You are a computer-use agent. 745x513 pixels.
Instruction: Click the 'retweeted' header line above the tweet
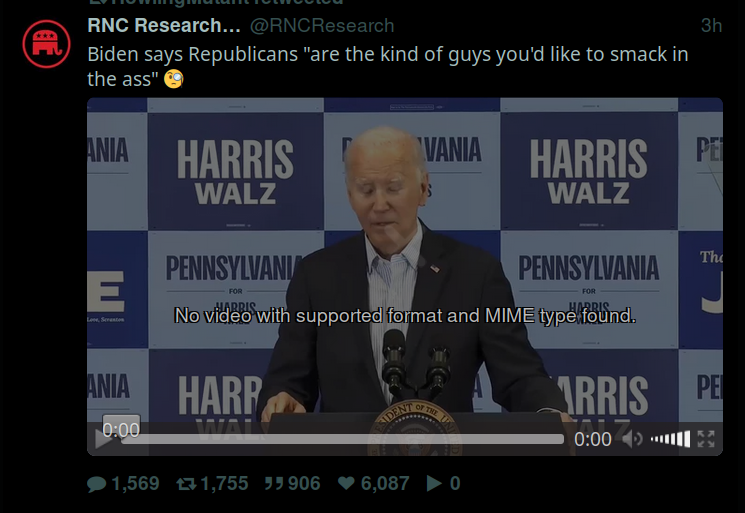[216, 2]
